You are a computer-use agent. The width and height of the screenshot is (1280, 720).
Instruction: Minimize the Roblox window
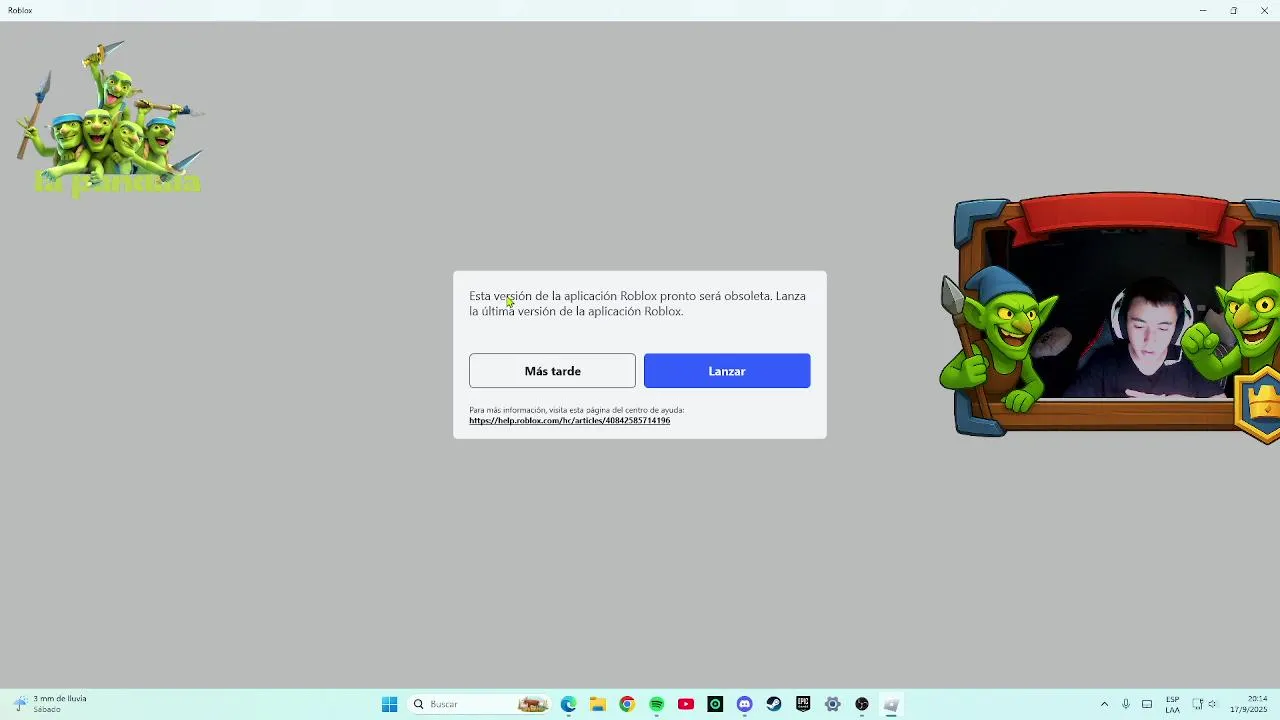tap(1203, 10)
